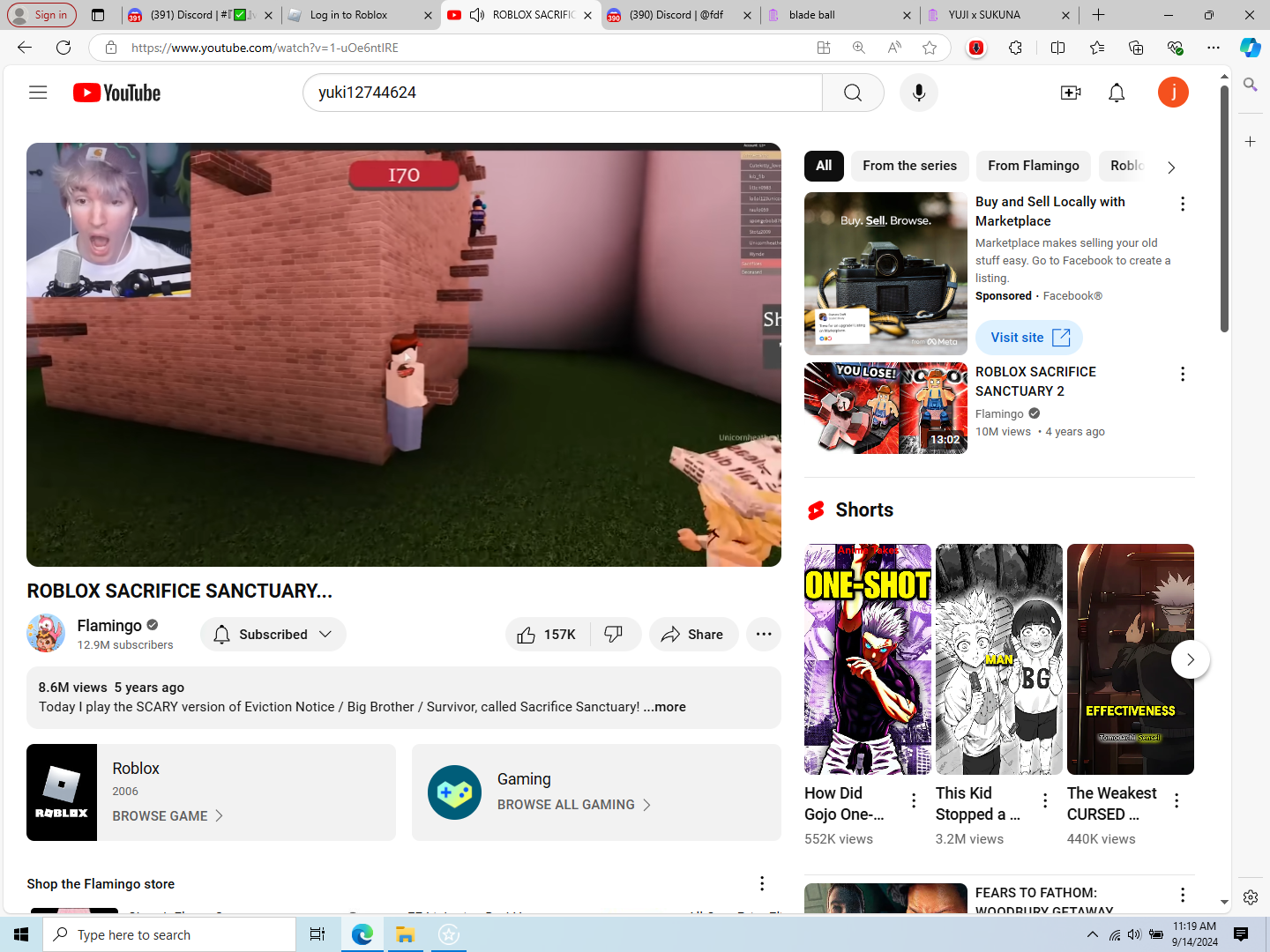Click the Share button
Image resolution: width=1270 pixels, height=952 pixels.
(693, 635)
